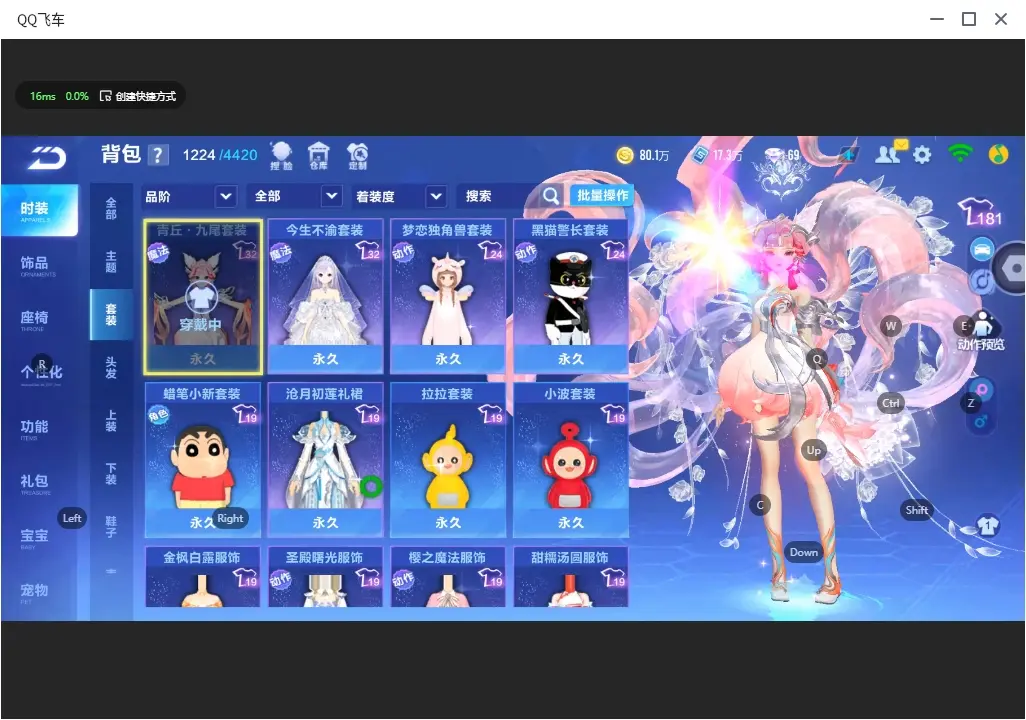Screen dimensions: 1026x720
Task: Click the search magnifier icon
Action: [x=551, y=196]
